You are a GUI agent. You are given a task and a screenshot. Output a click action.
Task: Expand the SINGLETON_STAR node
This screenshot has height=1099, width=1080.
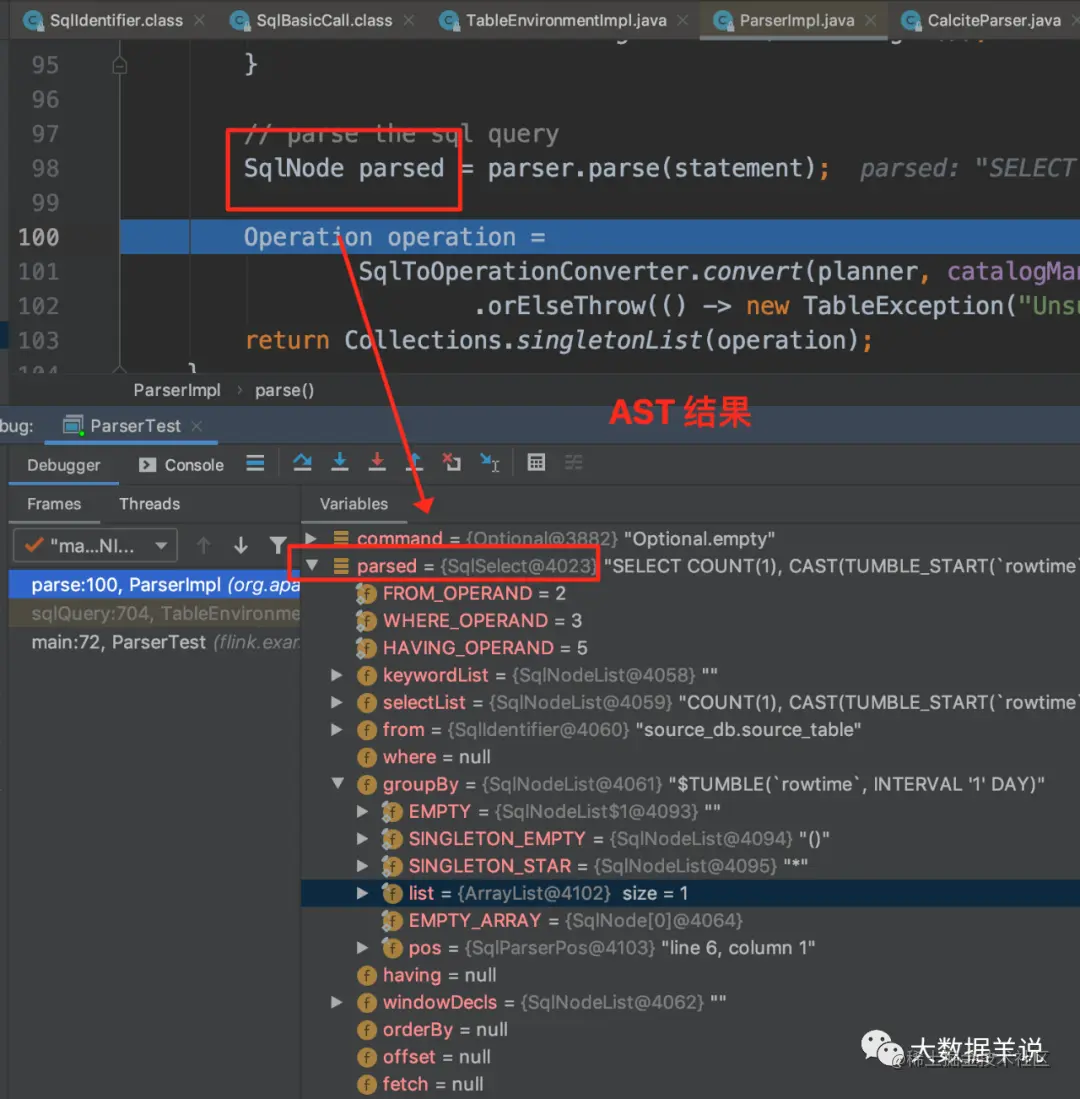coord(363,866)
